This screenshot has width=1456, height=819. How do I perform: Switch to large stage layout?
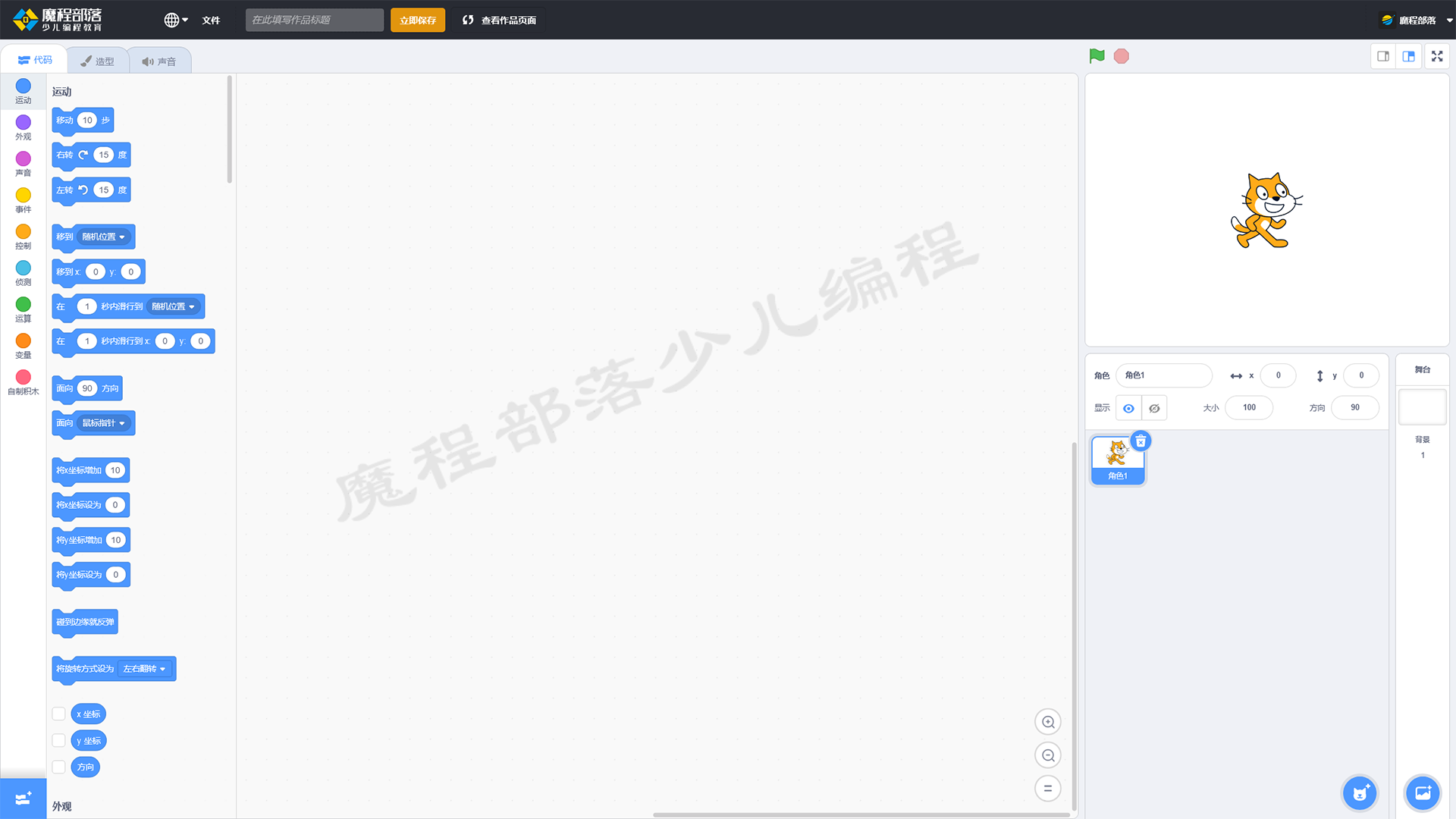point(1409,56)
